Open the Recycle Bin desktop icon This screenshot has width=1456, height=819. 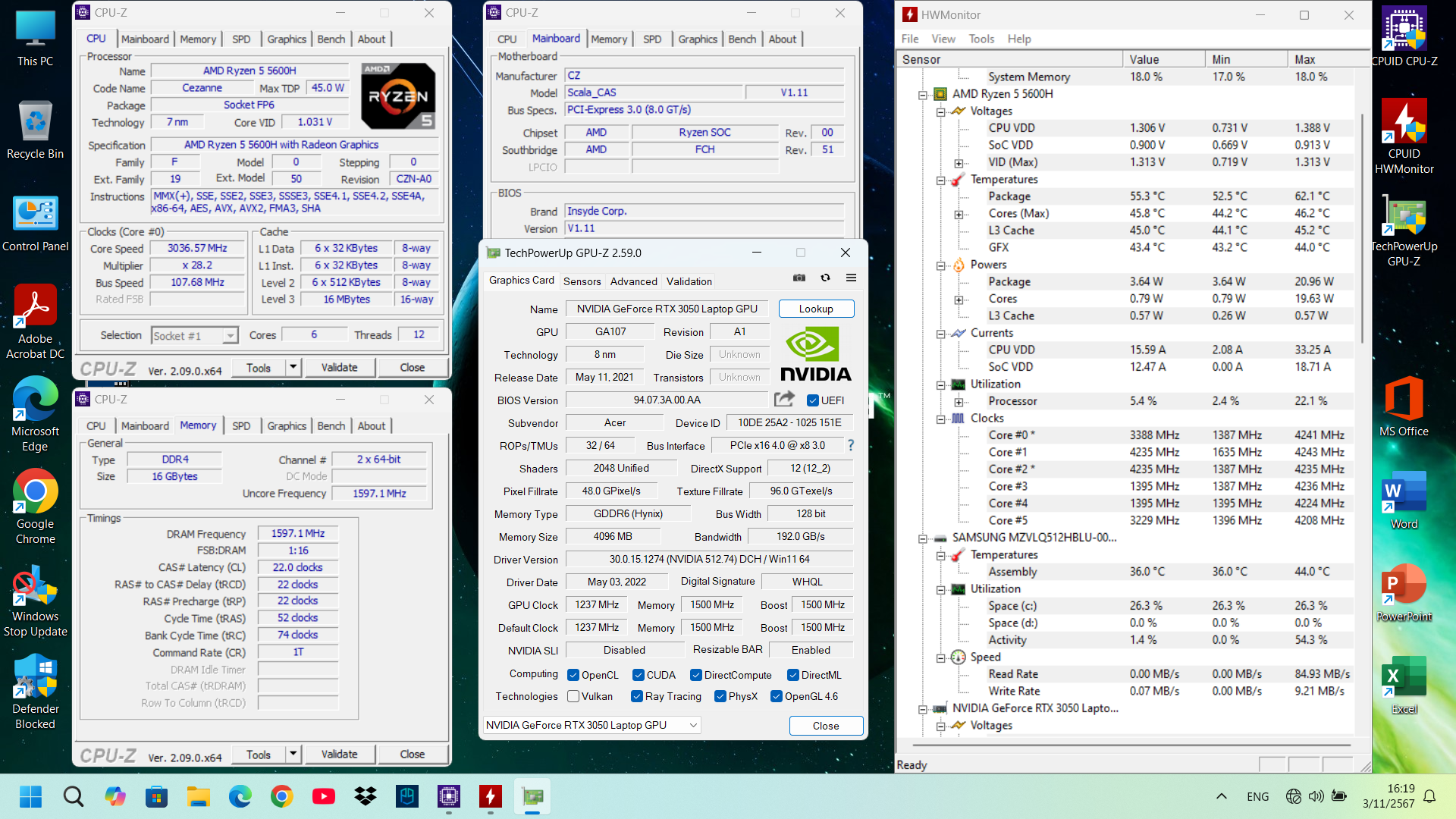(36, 130)
